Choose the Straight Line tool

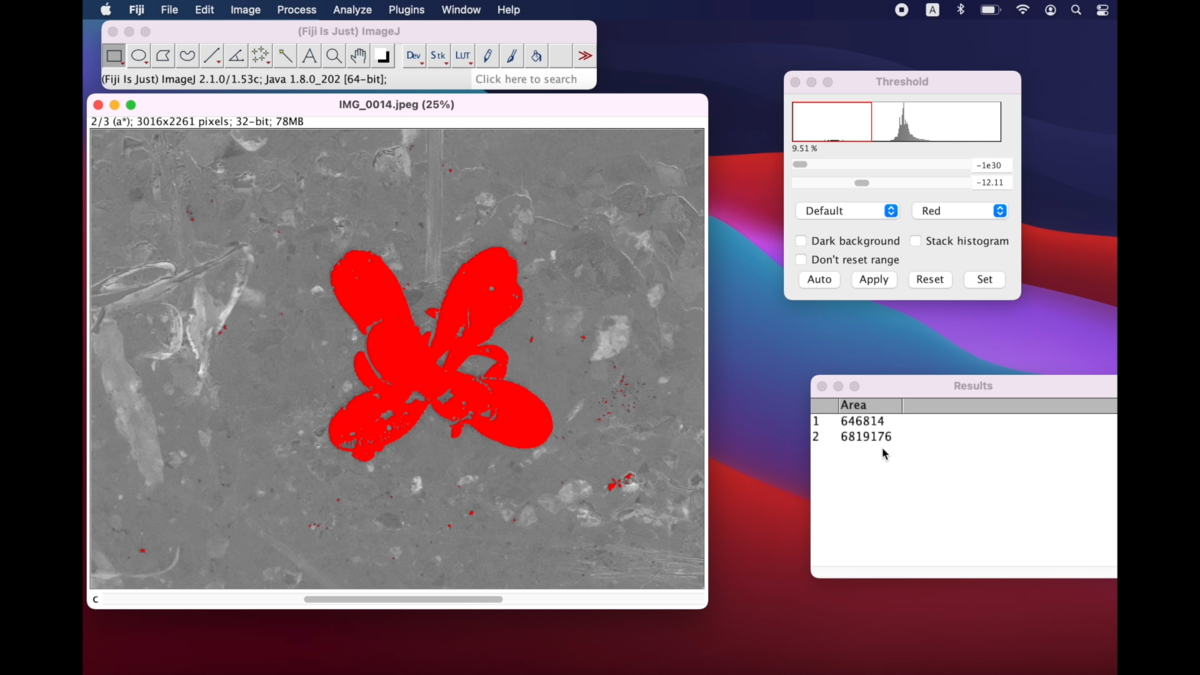[212, 56]
